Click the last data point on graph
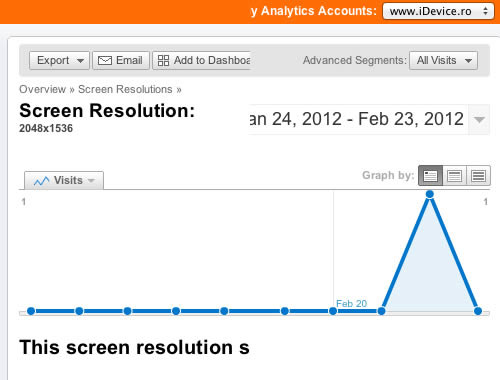500x380 pixels. (478, 311)
